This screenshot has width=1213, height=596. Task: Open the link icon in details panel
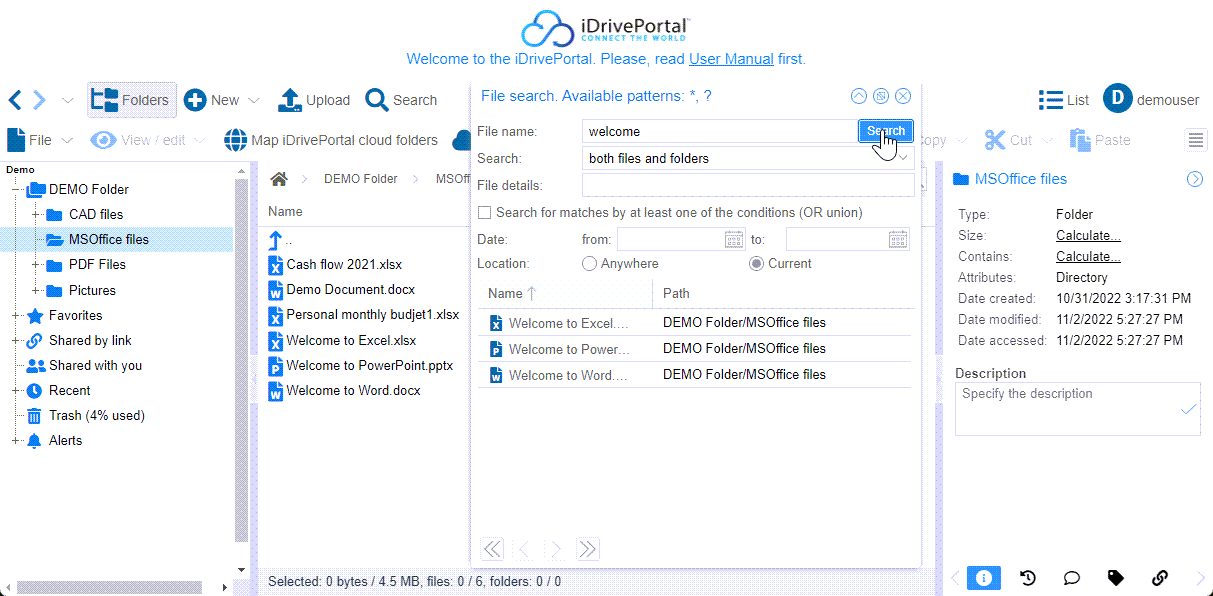coord(1160,578)
